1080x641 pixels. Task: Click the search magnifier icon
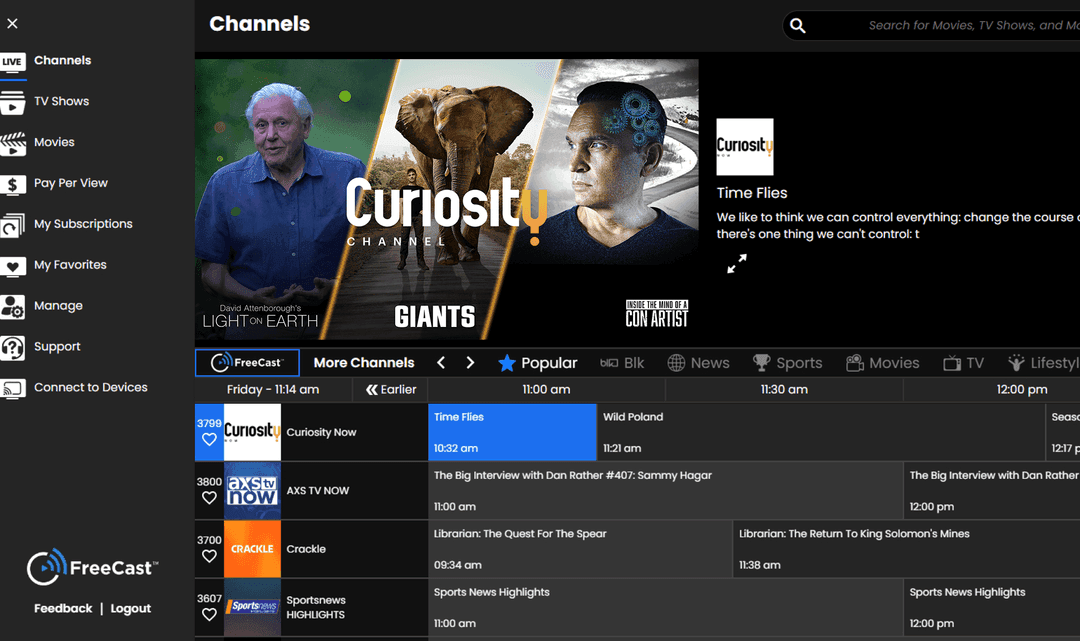coord(798,25)
